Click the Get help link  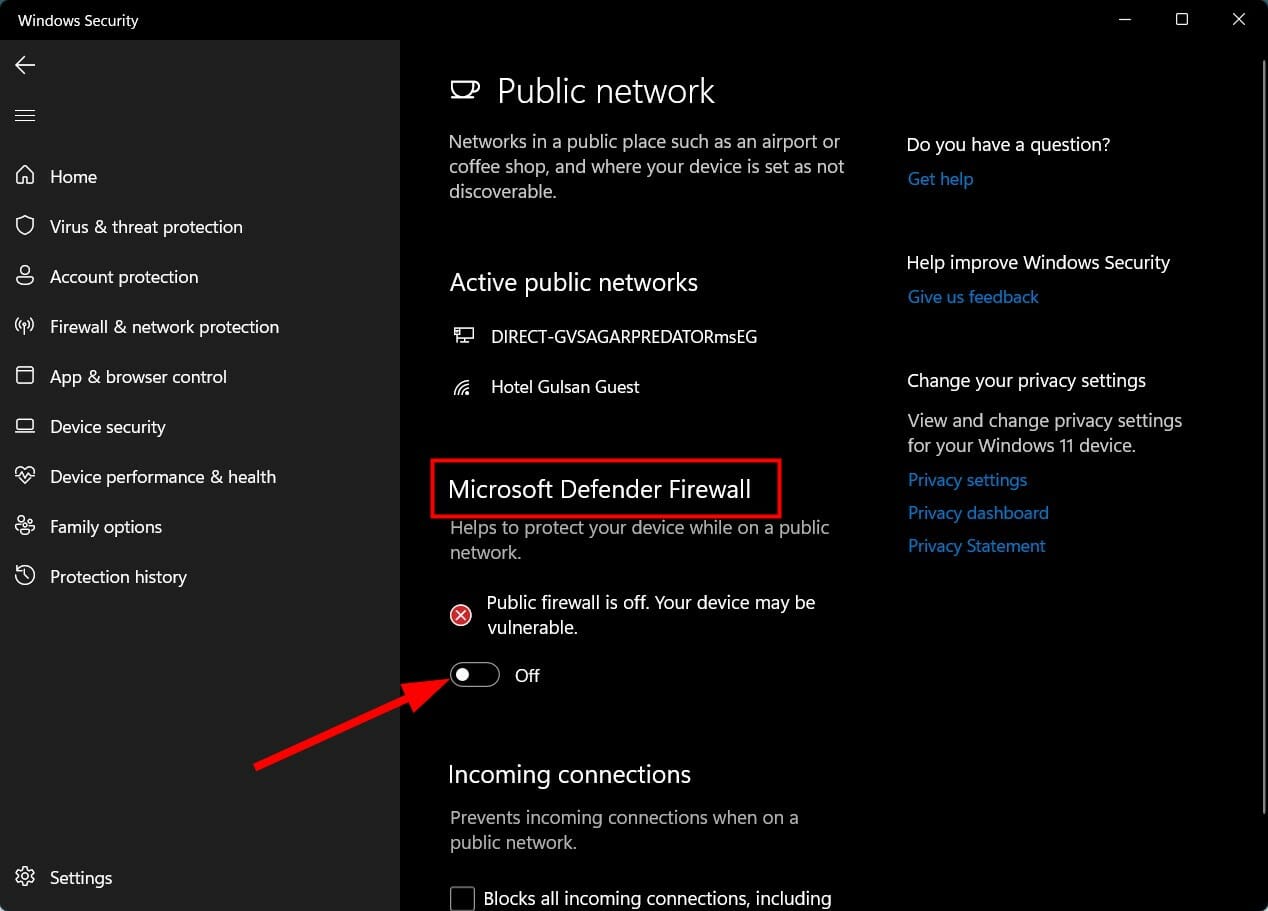click(x=940, y=179)
